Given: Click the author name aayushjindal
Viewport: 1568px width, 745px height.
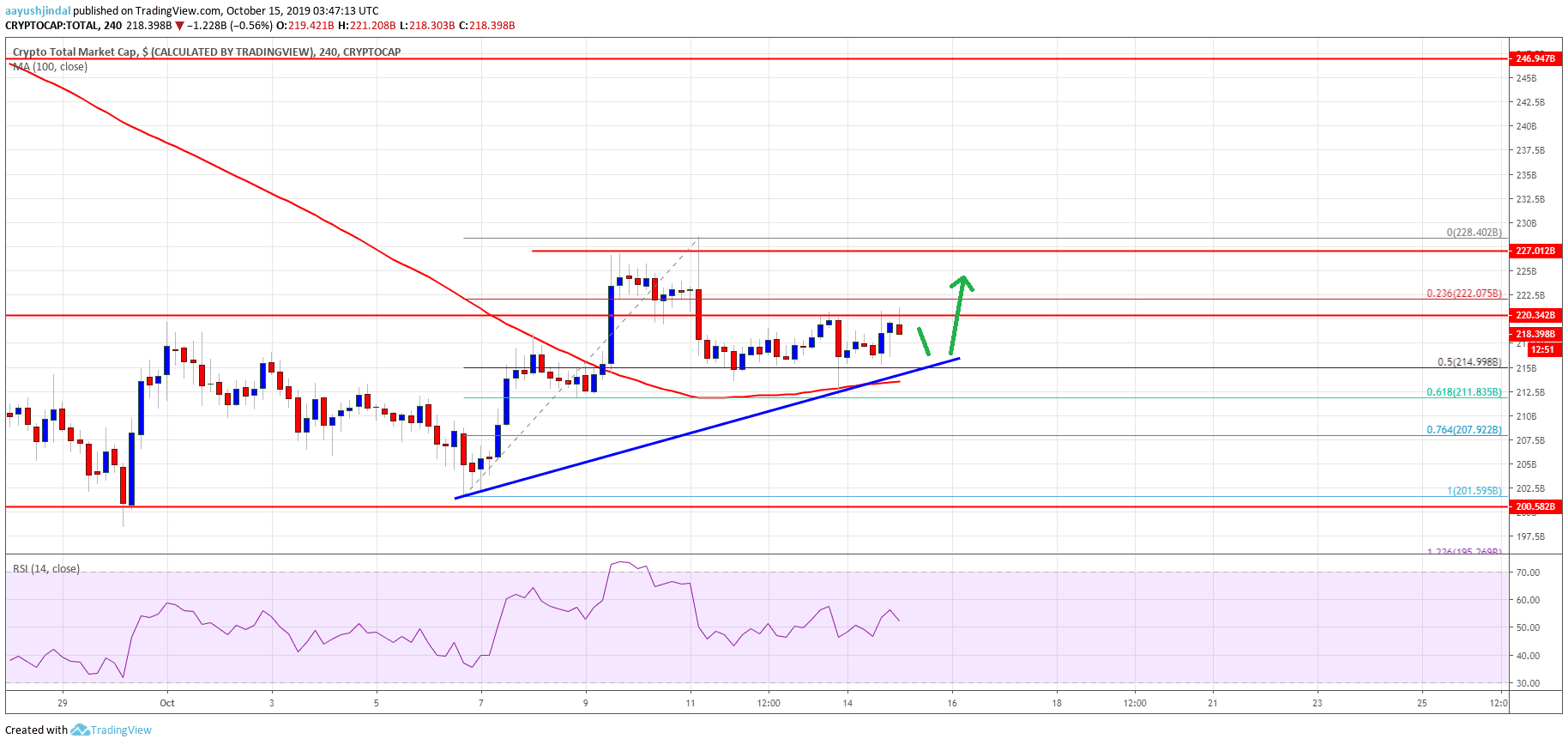Looking at the screenshot, I should (x=38, y=11).
